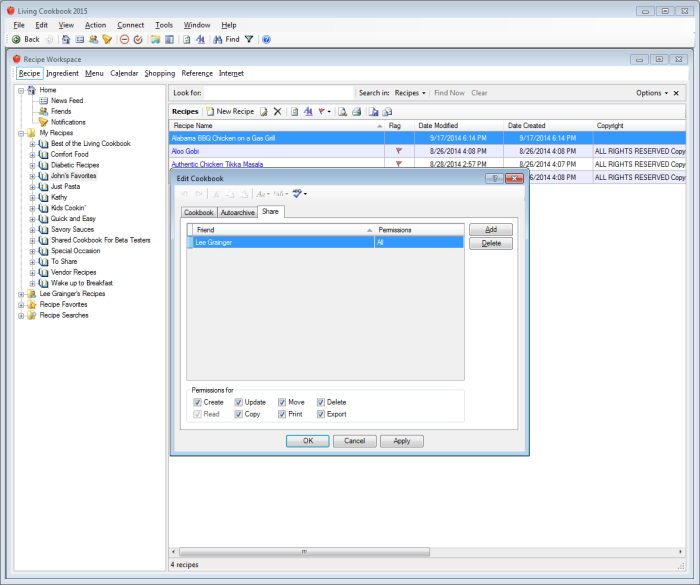Toggle the Delete permission checkbox
This screenshot has height=585, width=700.
(321, 402)
